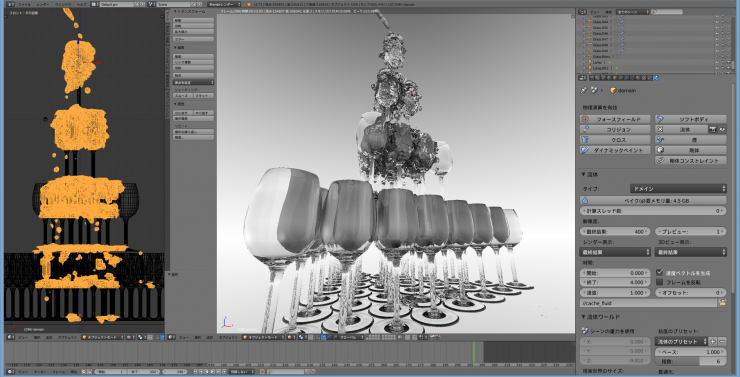Click the minus icon next to viscosity preset

pyautogui.click(x=722, y=341)
